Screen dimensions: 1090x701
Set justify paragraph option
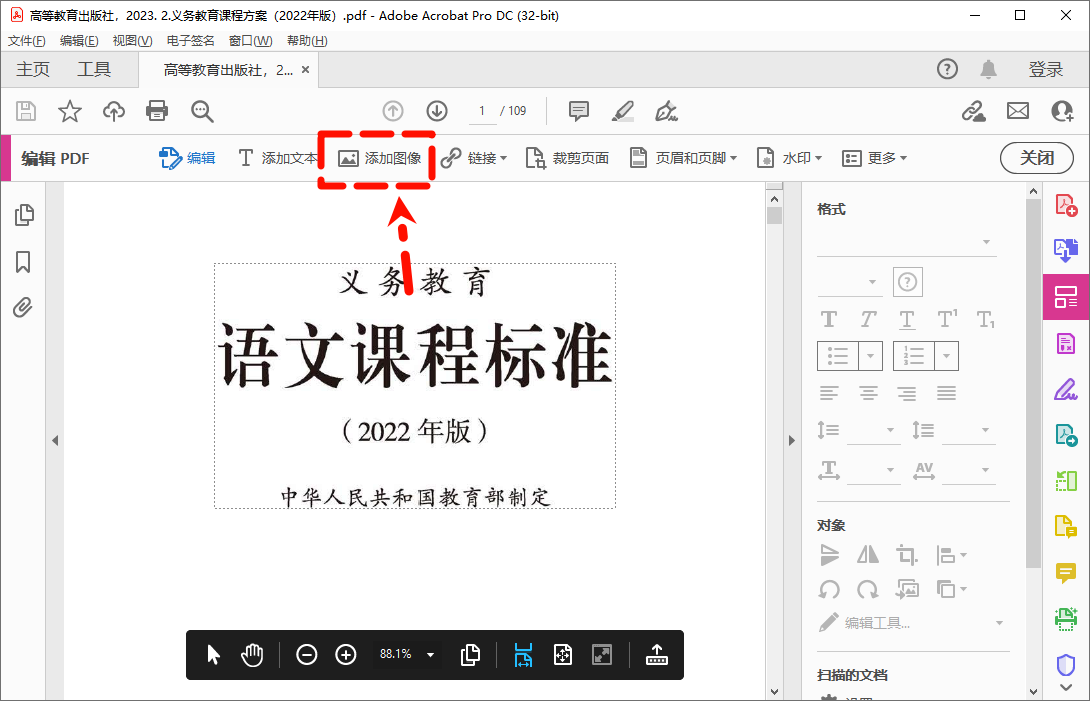click(x=946, y=394)
